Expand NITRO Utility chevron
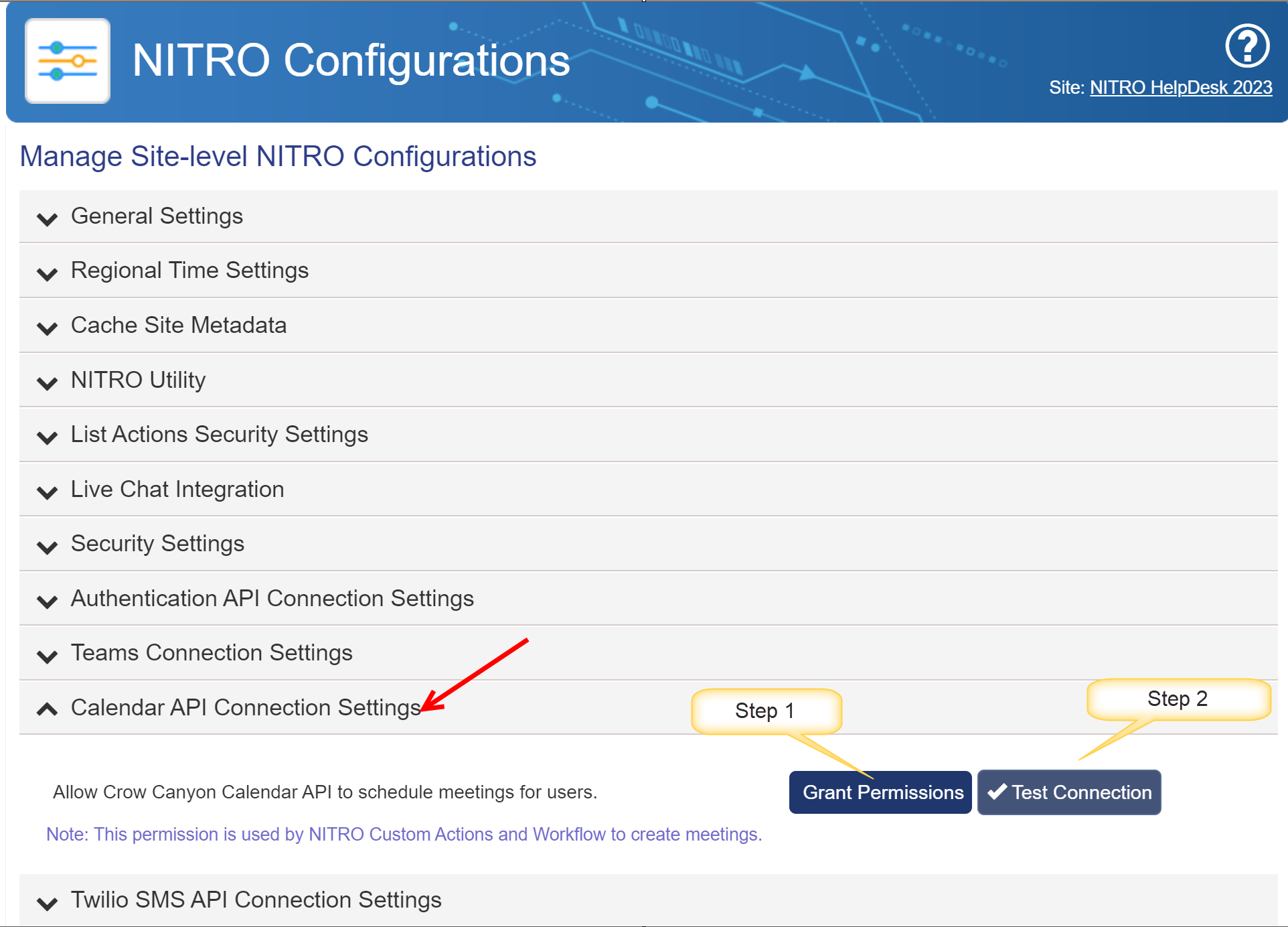 click(47, 383)
